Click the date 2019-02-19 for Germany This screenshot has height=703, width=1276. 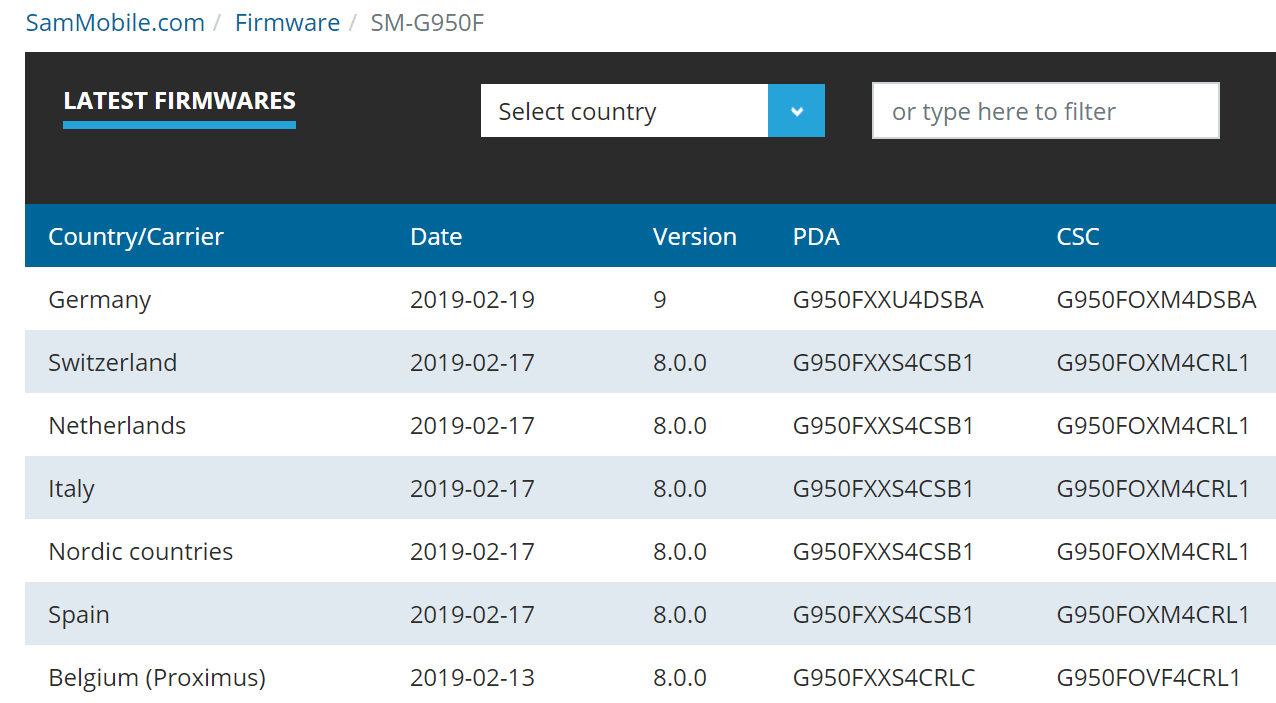pyautogui.click(x=472, y=300)
